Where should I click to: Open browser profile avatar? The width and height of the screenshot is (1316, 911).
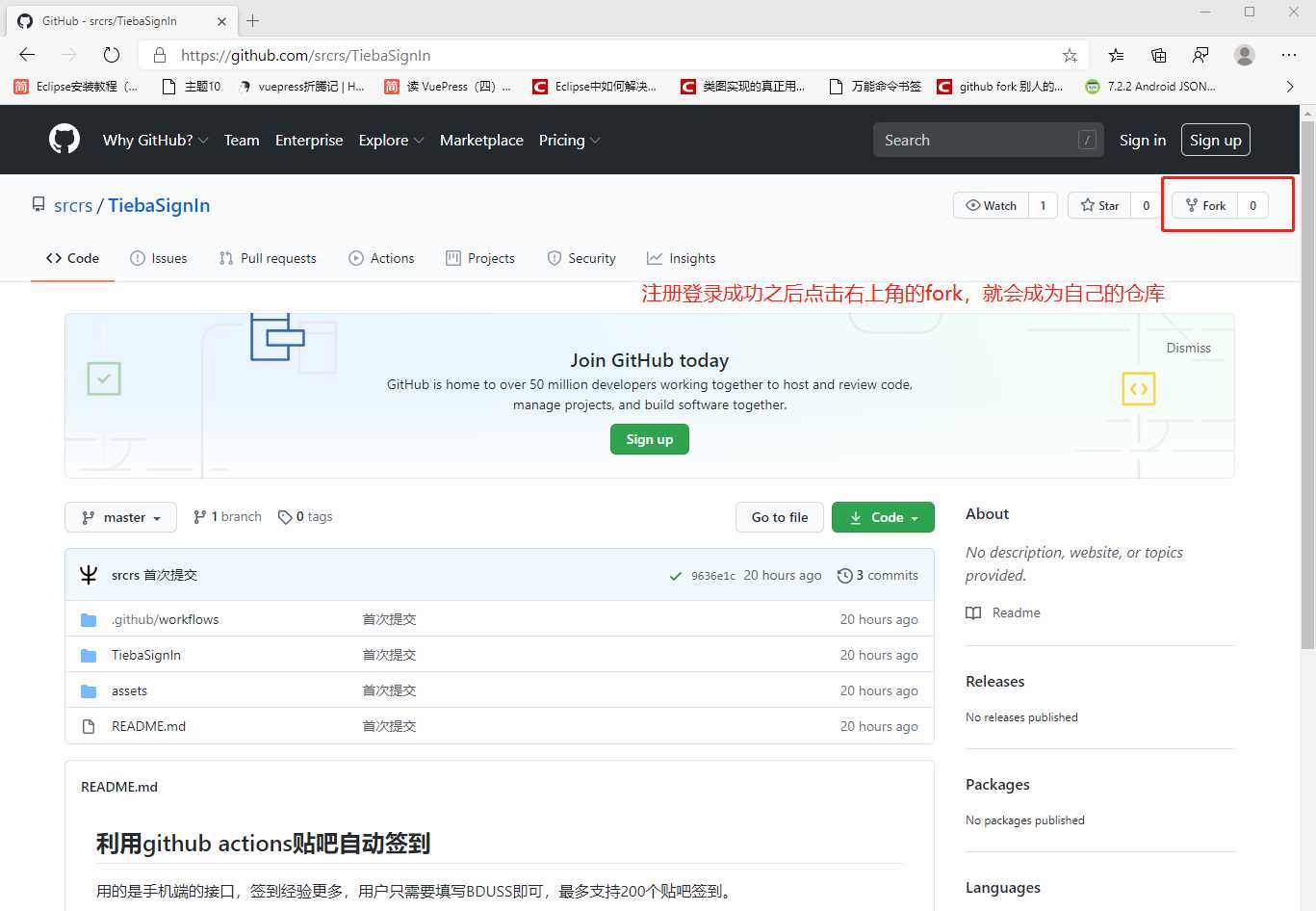pyautogui.click(x=1245, y=55)
